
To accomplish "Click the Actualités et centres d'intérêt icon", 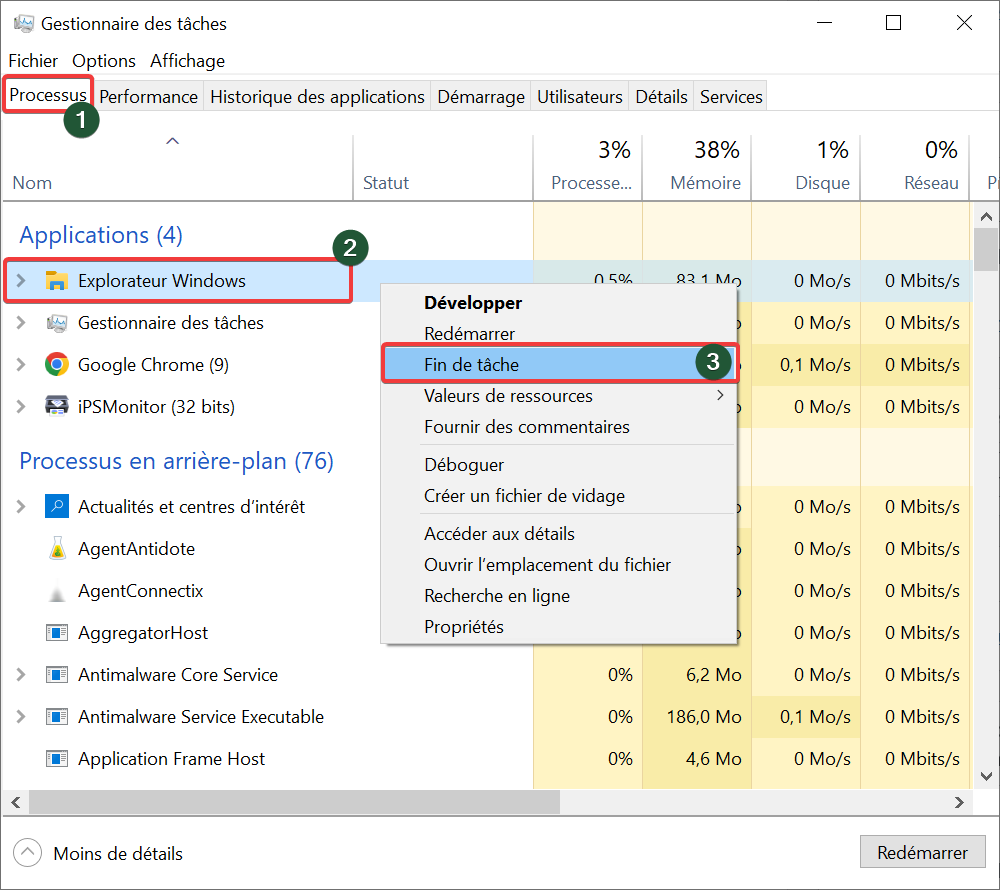I will (57, 506).
